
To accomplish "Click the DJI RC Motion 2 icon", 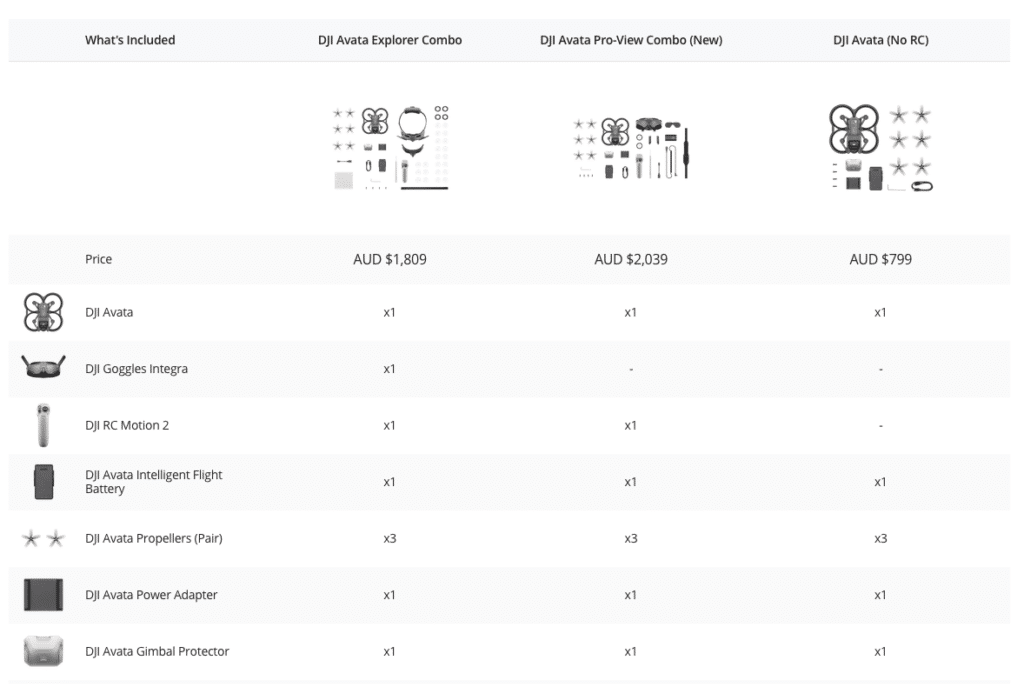I will point(43,425).
